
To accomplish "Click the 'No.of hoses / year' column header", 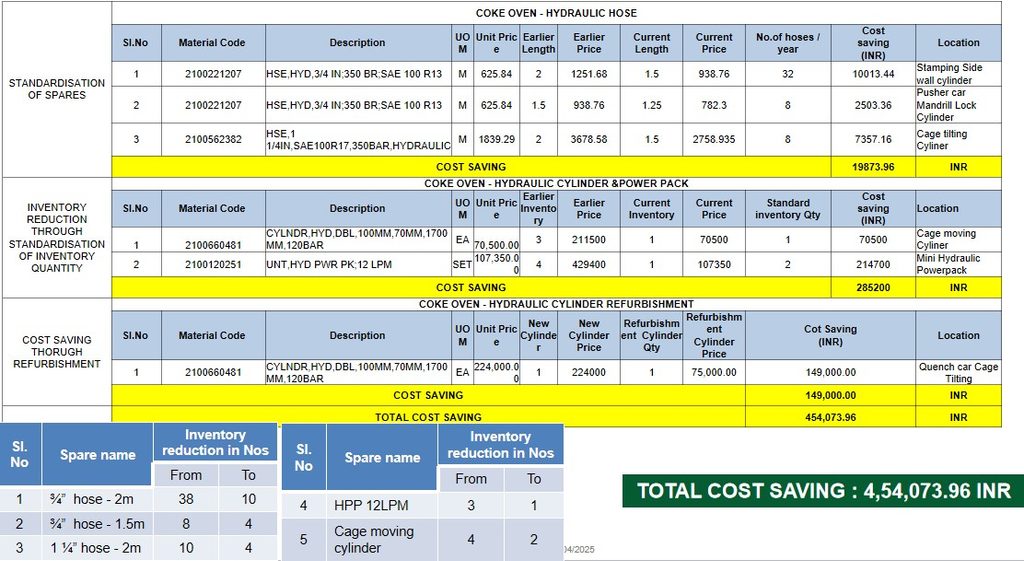I will click(x=788, y=43).
